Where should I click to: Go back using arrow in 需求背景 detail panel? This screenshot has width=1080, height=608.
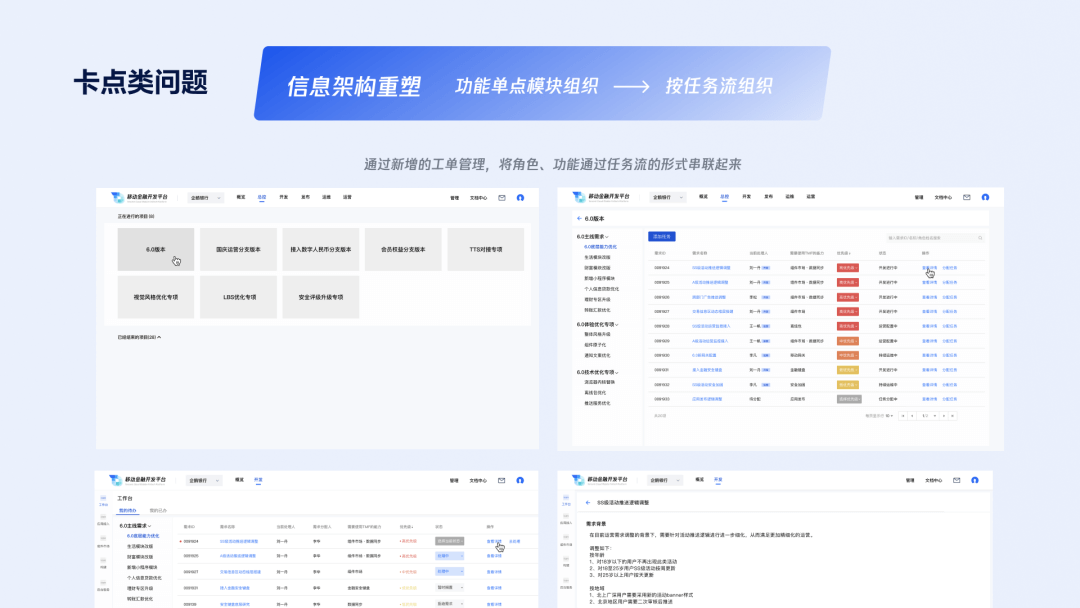click(588, 503)
